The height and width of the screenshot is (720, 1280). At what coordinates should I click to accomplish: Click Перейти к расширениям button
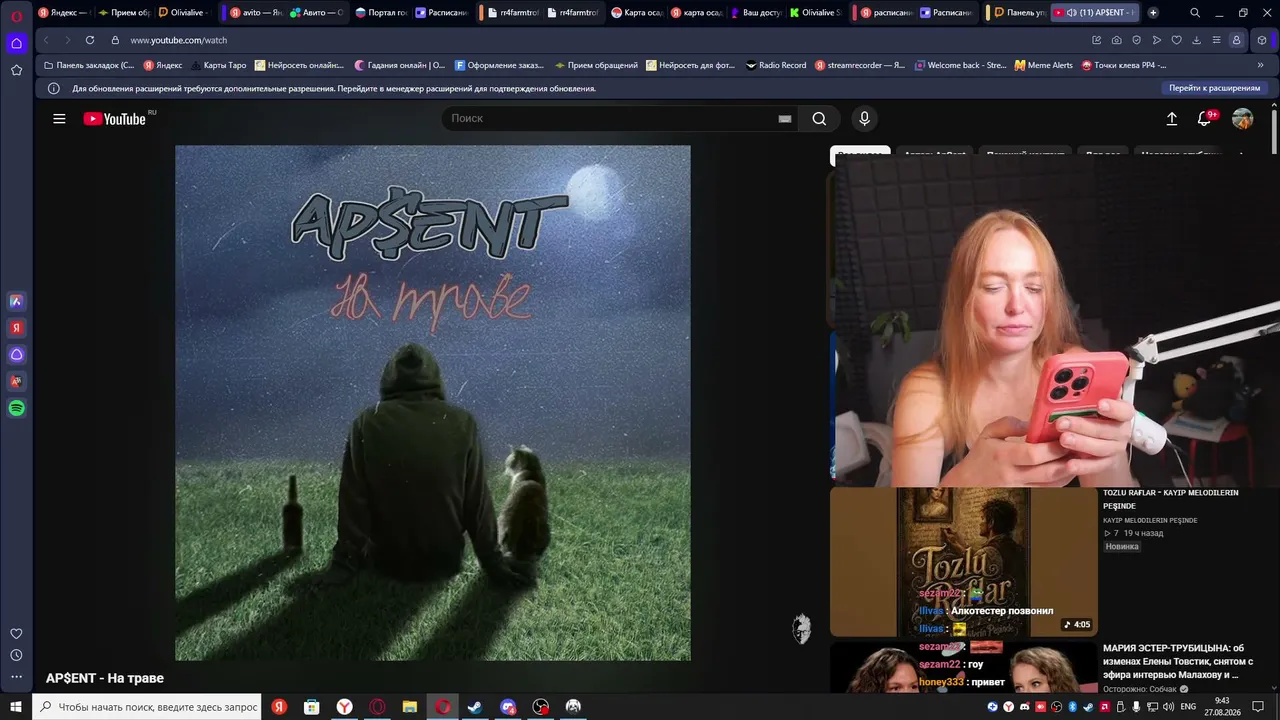point(1214,88)
